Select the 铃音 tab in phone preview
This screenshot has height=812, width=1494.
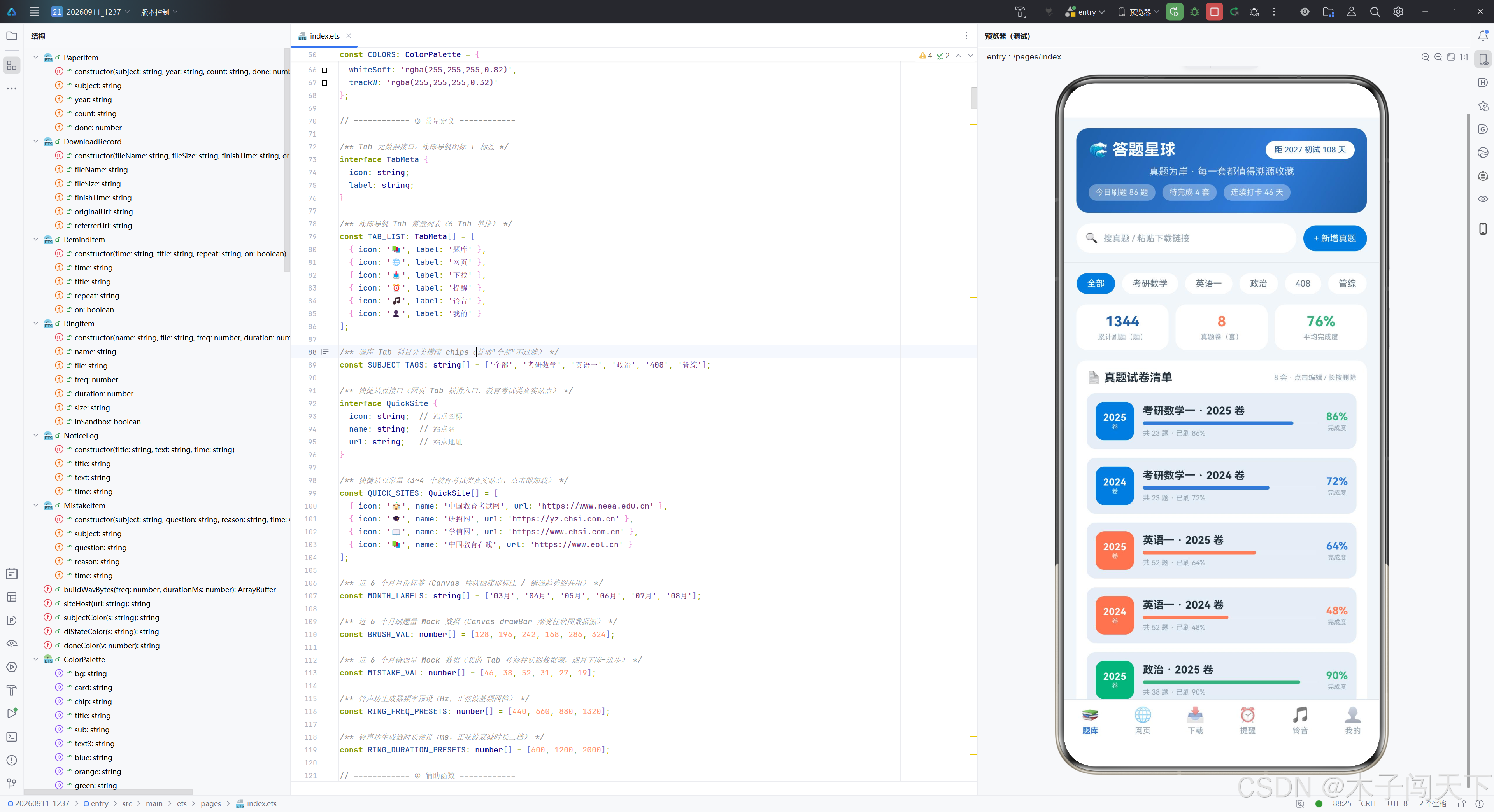coord(1300,721)
